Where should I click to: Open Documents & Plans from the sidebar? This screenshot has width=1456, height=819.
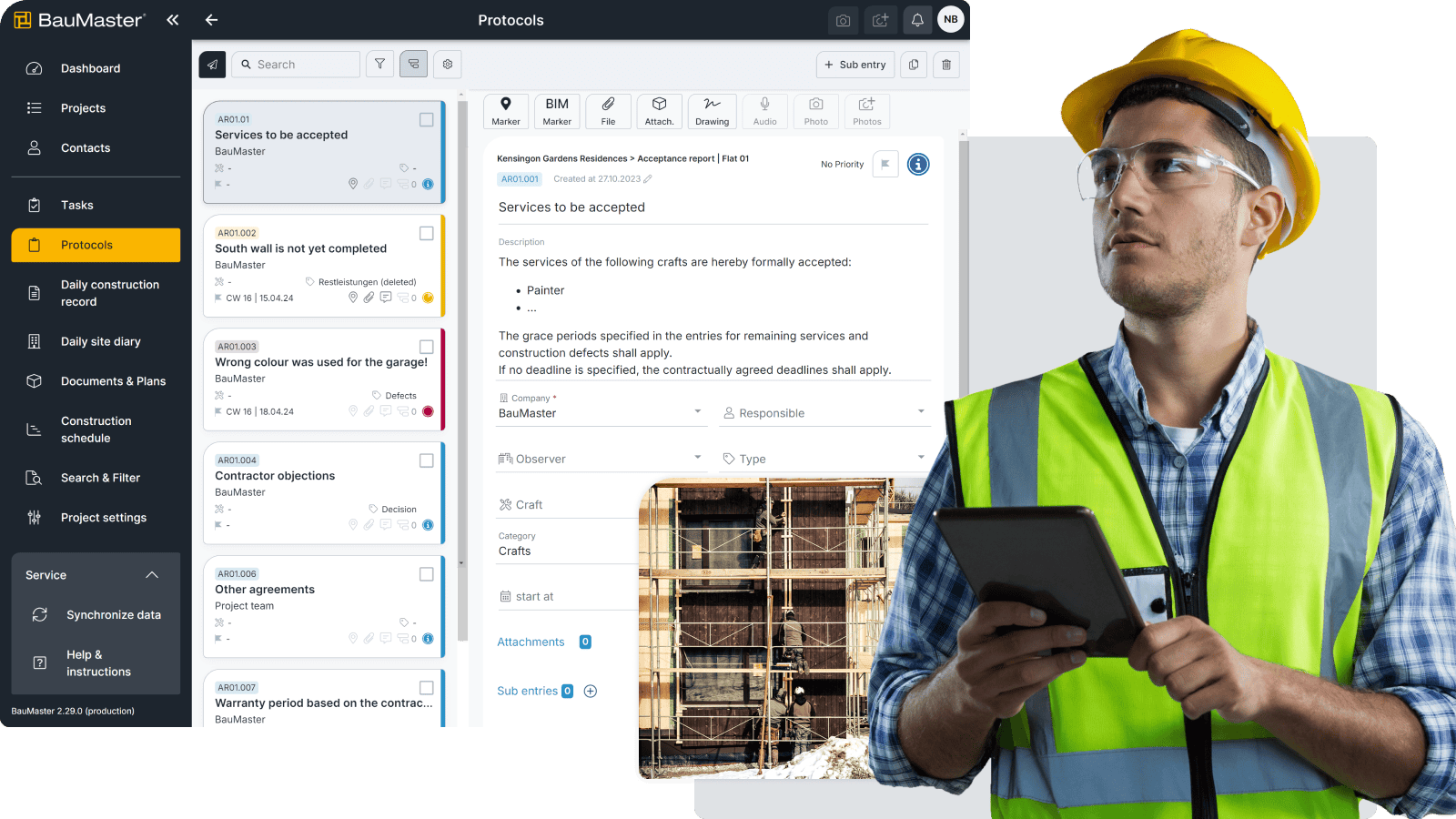click(113, 380)
